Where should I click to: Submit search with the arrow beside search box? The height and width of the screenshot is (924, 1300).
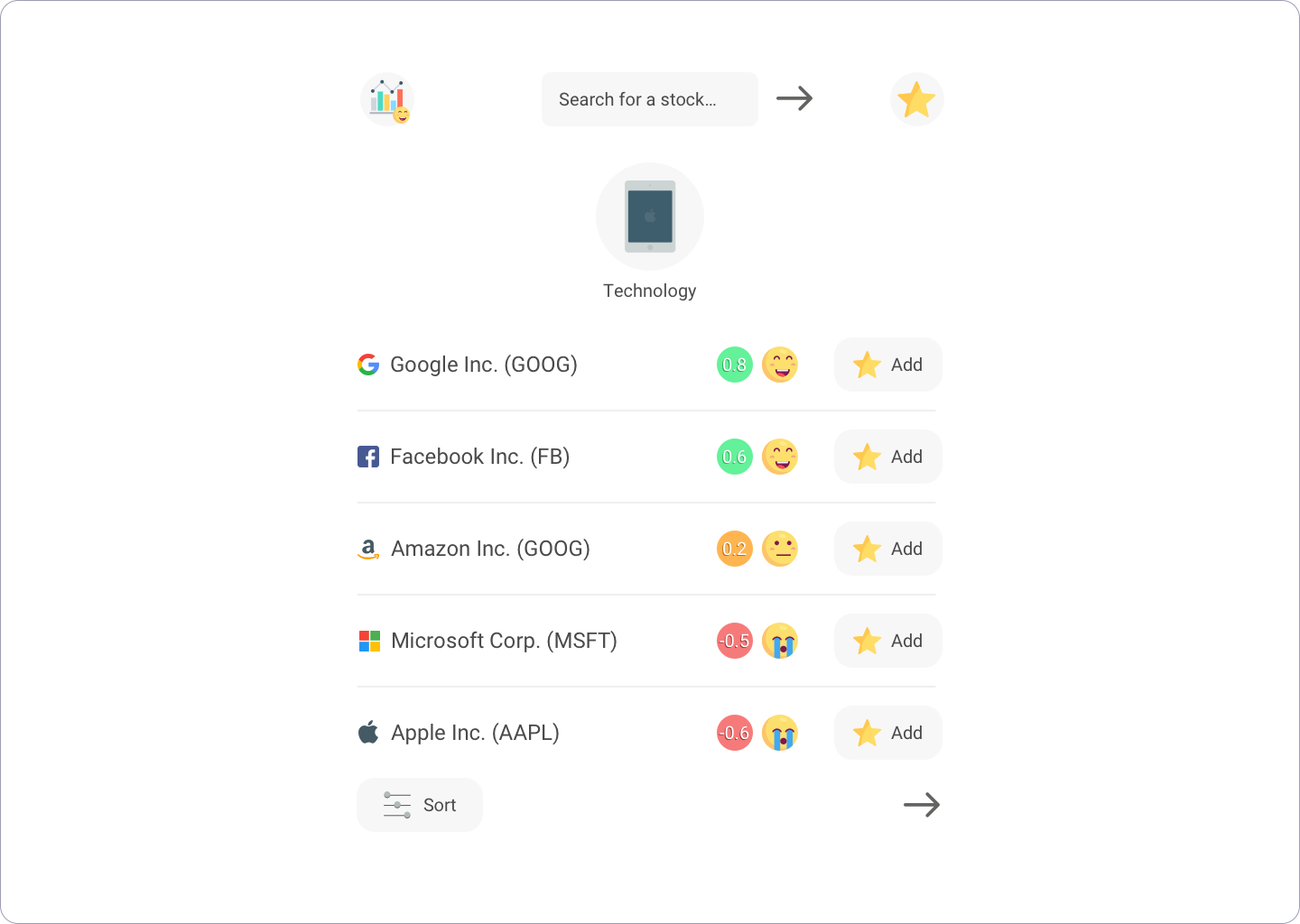coord(794,98)
